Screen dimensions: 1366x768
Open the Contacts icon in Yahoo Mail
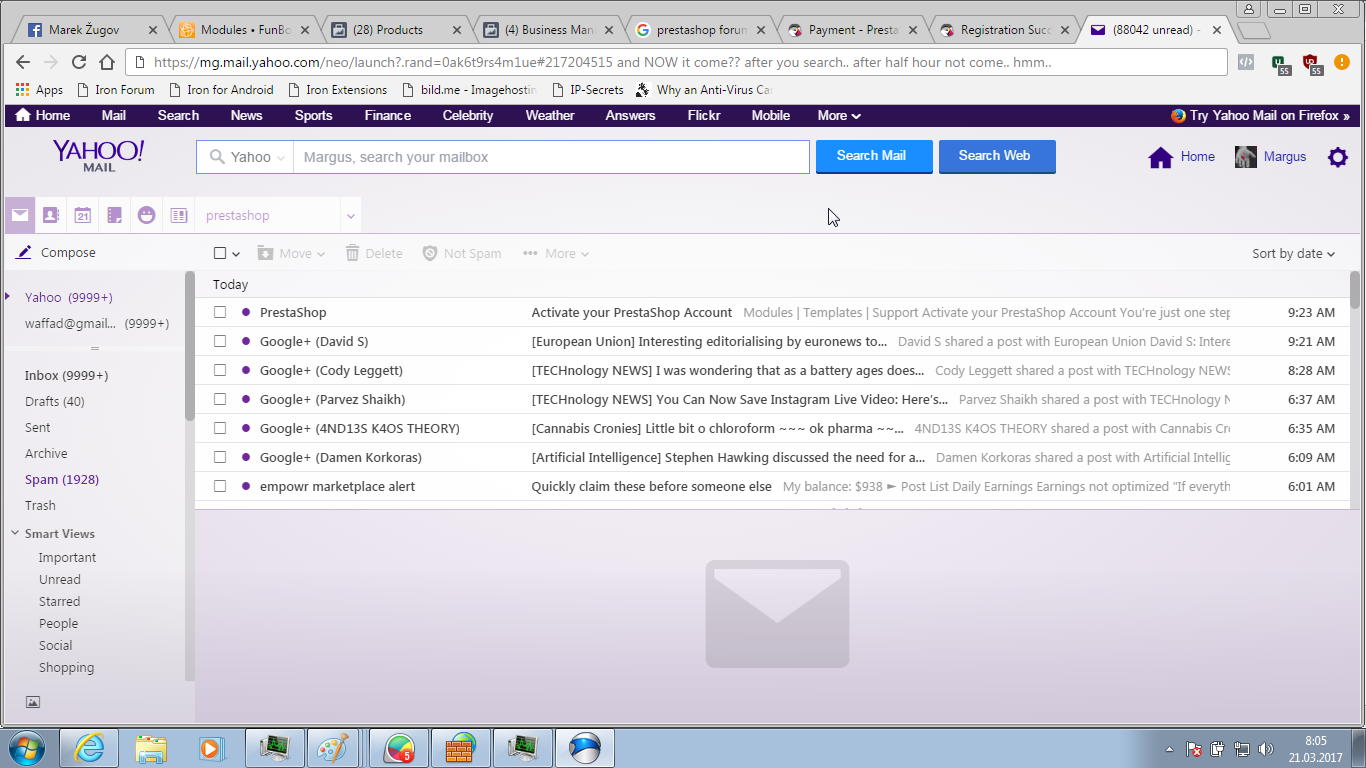(51, 215)
